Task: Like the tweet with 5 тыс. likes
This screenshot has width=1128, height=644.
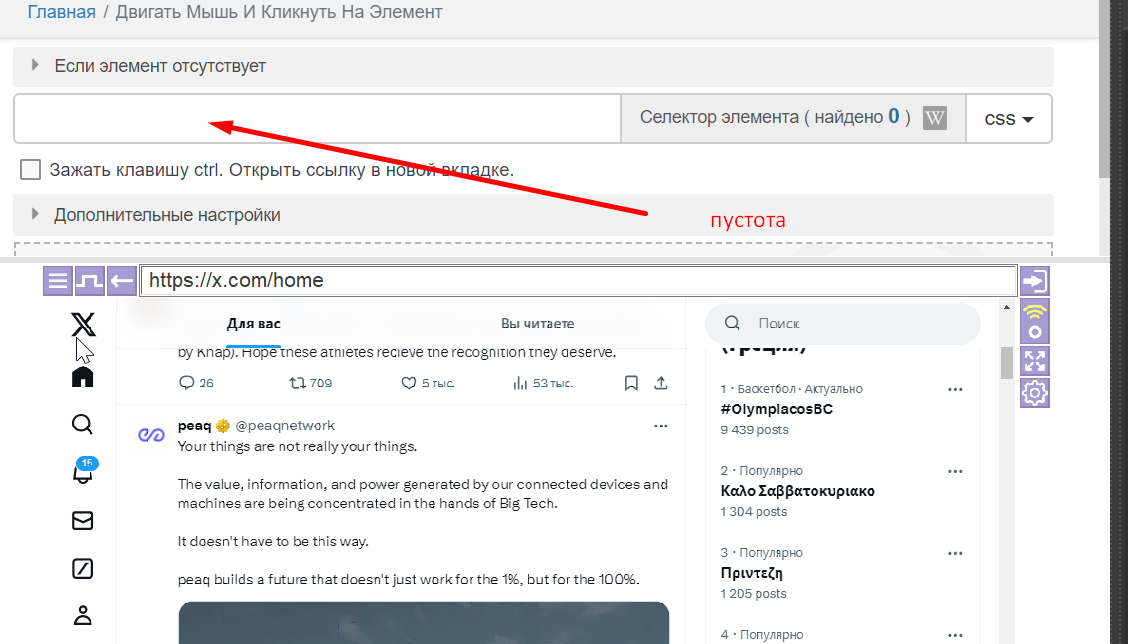Action: click(408, 383)
